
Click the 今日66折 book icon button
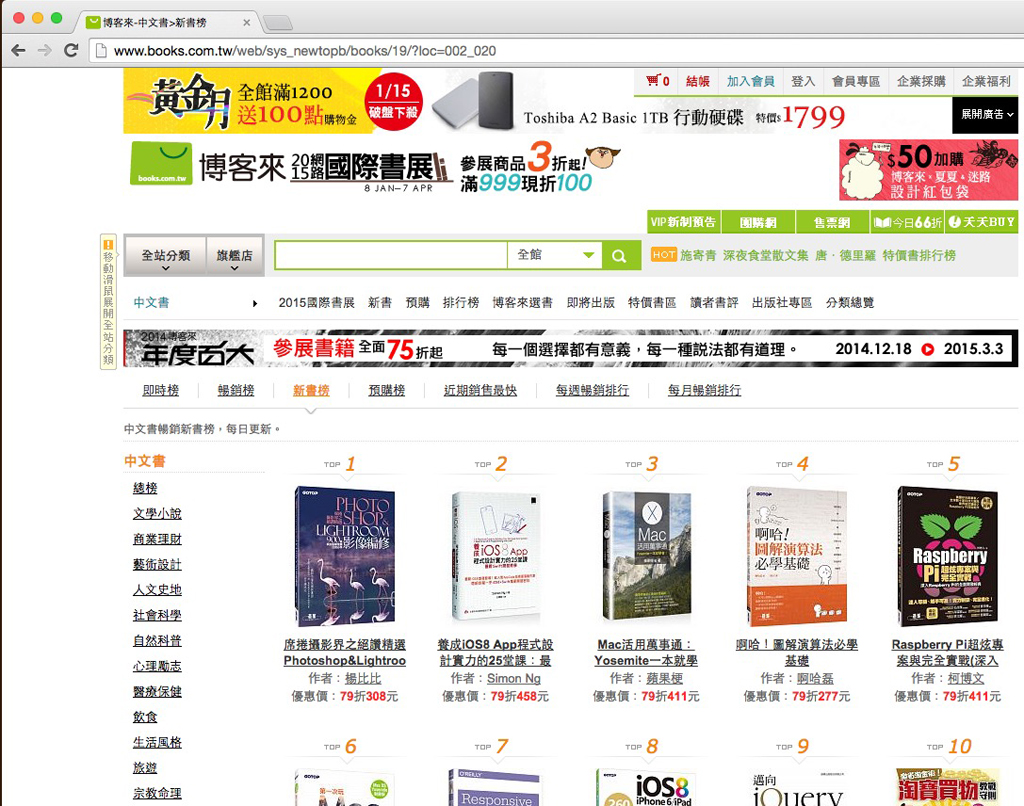click(x=907, y=222)
